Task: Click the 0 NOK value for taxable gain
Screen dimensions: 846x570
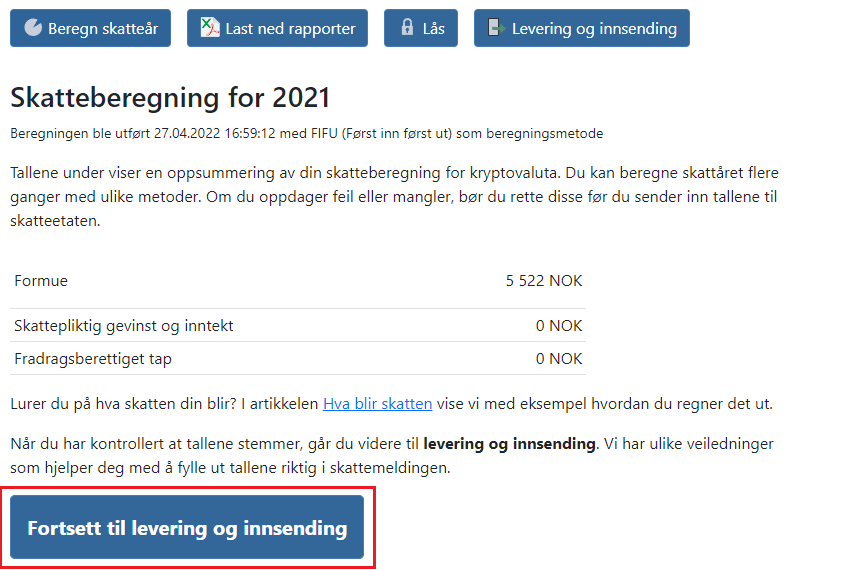Action: click(x=559, y=325)
